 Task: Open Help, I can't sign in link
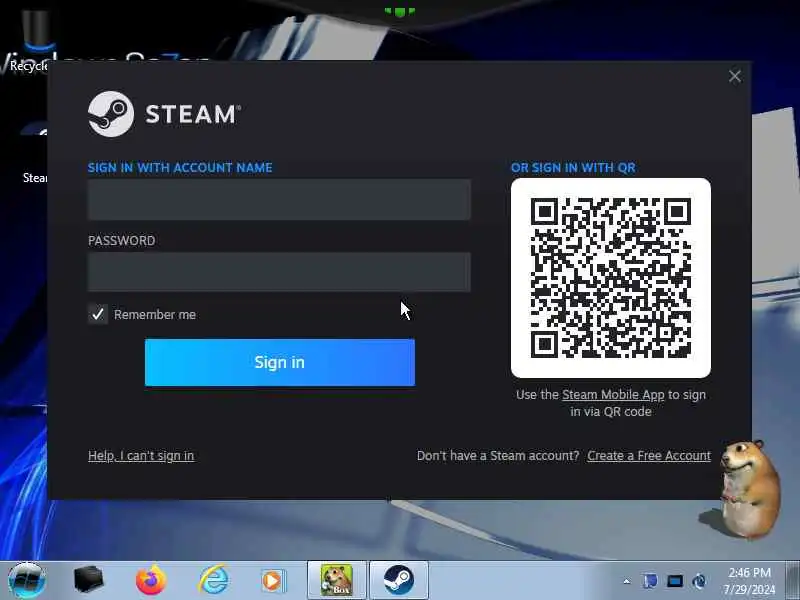(x=141, y=456)
